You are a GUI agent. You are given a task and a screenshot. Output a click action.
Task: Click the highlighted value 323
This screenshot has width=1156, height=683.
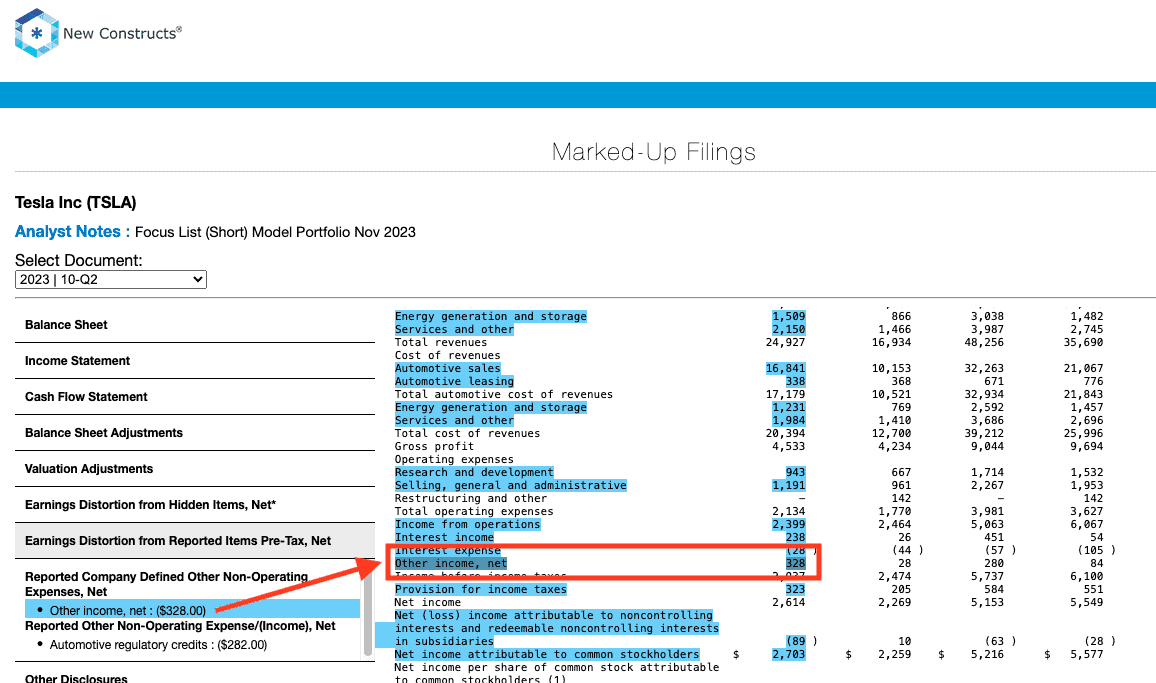coord(795,589)
